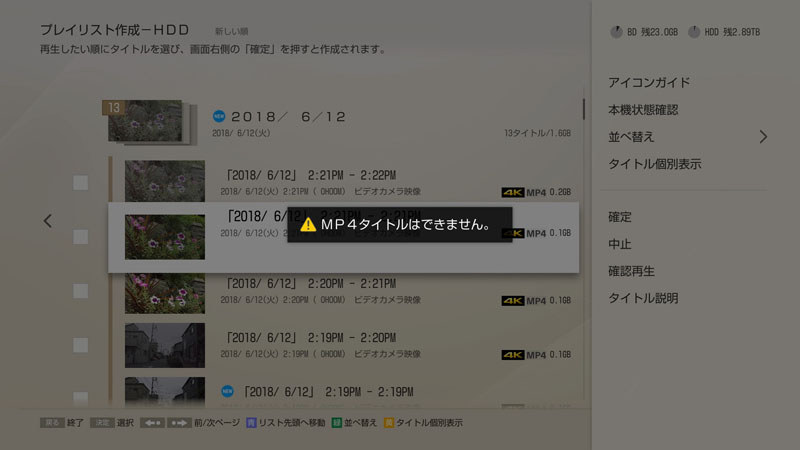
Task: Click MP4 0.2GB size on 2:21PM row
Action: [548, 192]
